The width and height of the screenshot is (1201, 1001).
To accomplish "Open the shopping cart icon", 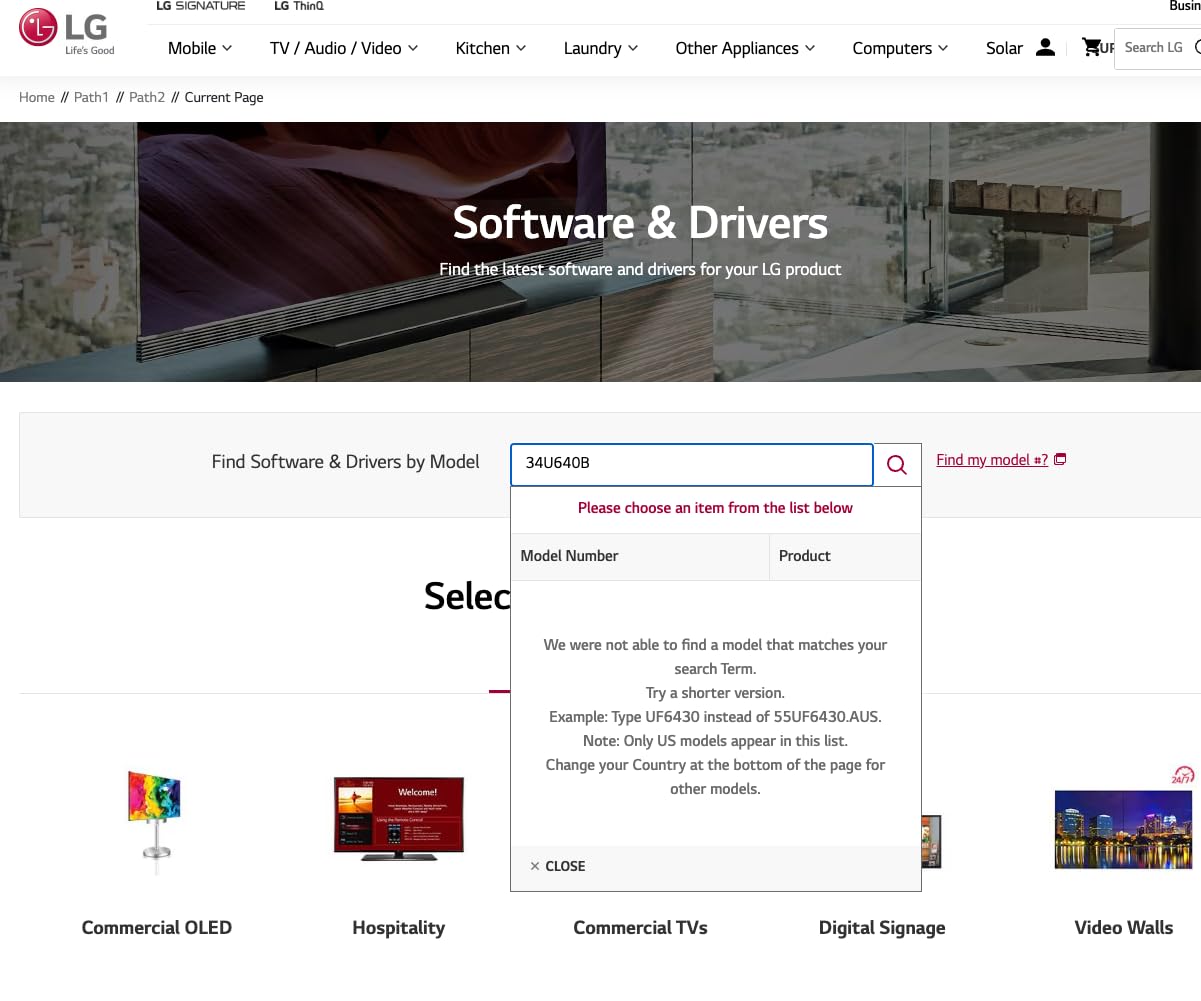I will pos(1091,47).
